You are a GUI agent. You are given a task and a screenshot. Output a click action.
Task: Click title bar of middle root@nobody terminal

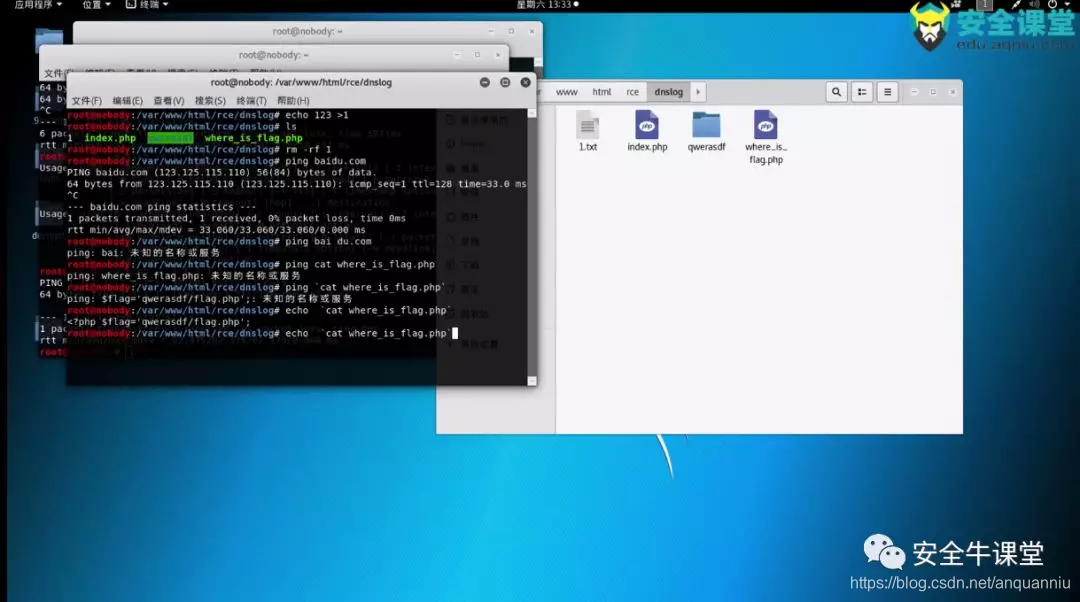(273, 54)
